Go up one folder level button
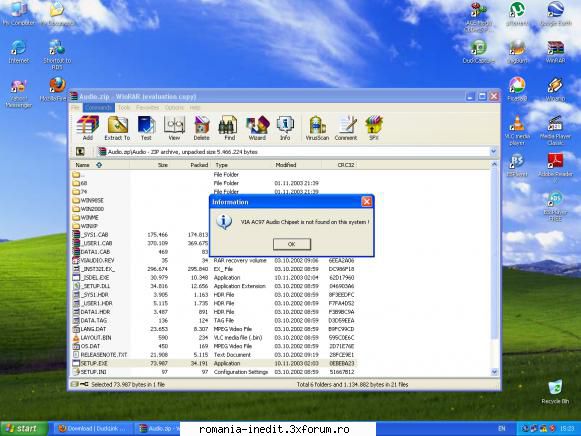This screenshot has height=436, width=581. pos(80,152)
